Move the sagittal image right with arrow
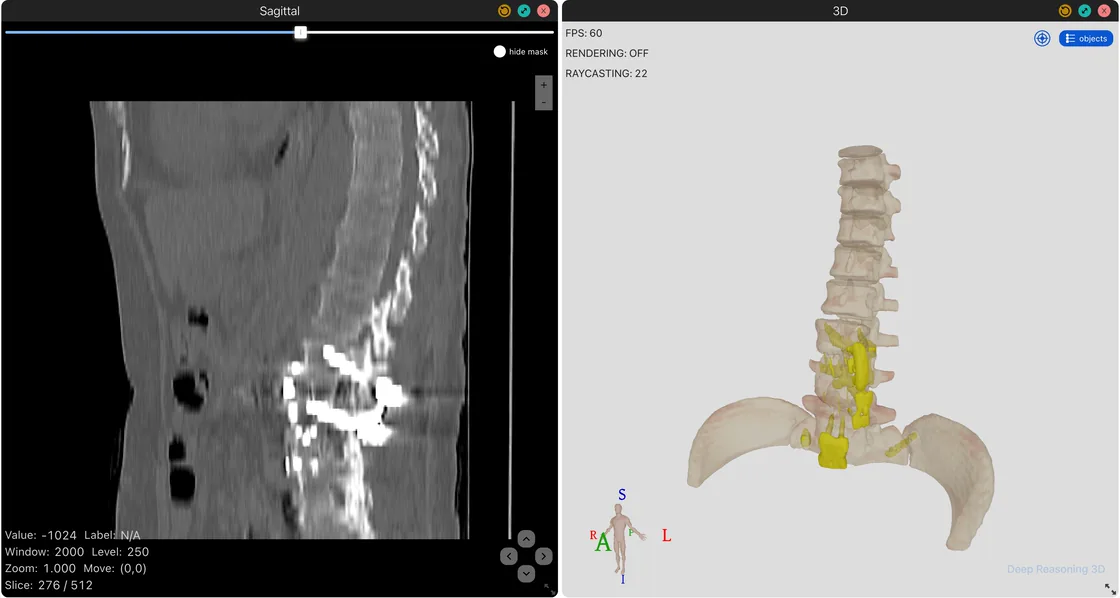The height and width of the screenshot is (598, 1120). click(544, 556)
